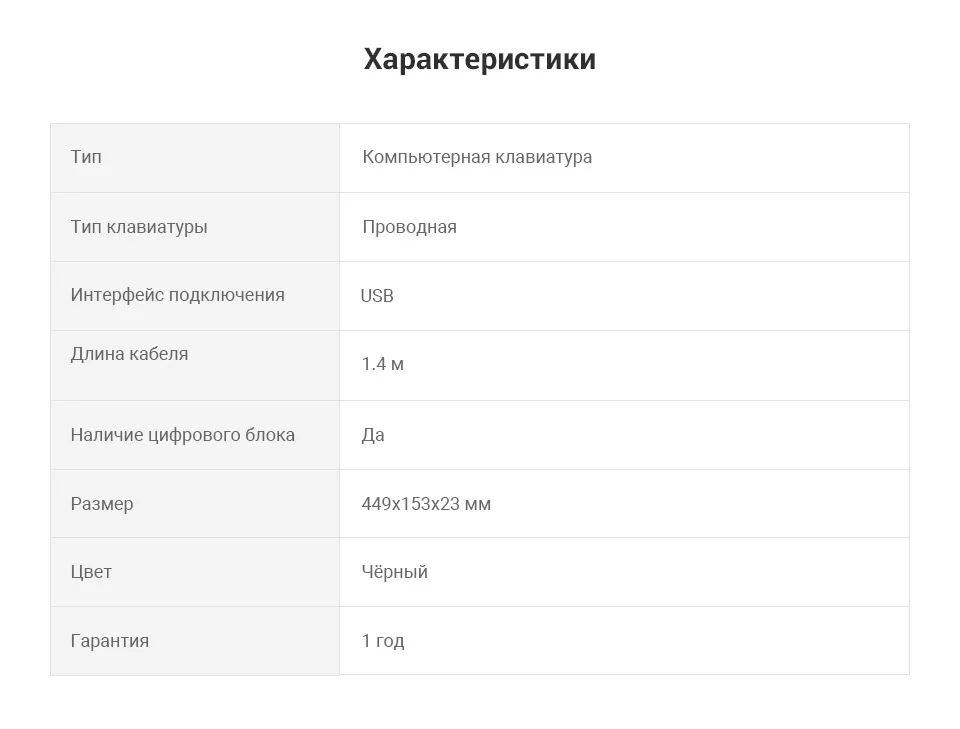Select Компьютерная клавиатура value text
This screenshot has width=960, height=729.
pos(477,157)
